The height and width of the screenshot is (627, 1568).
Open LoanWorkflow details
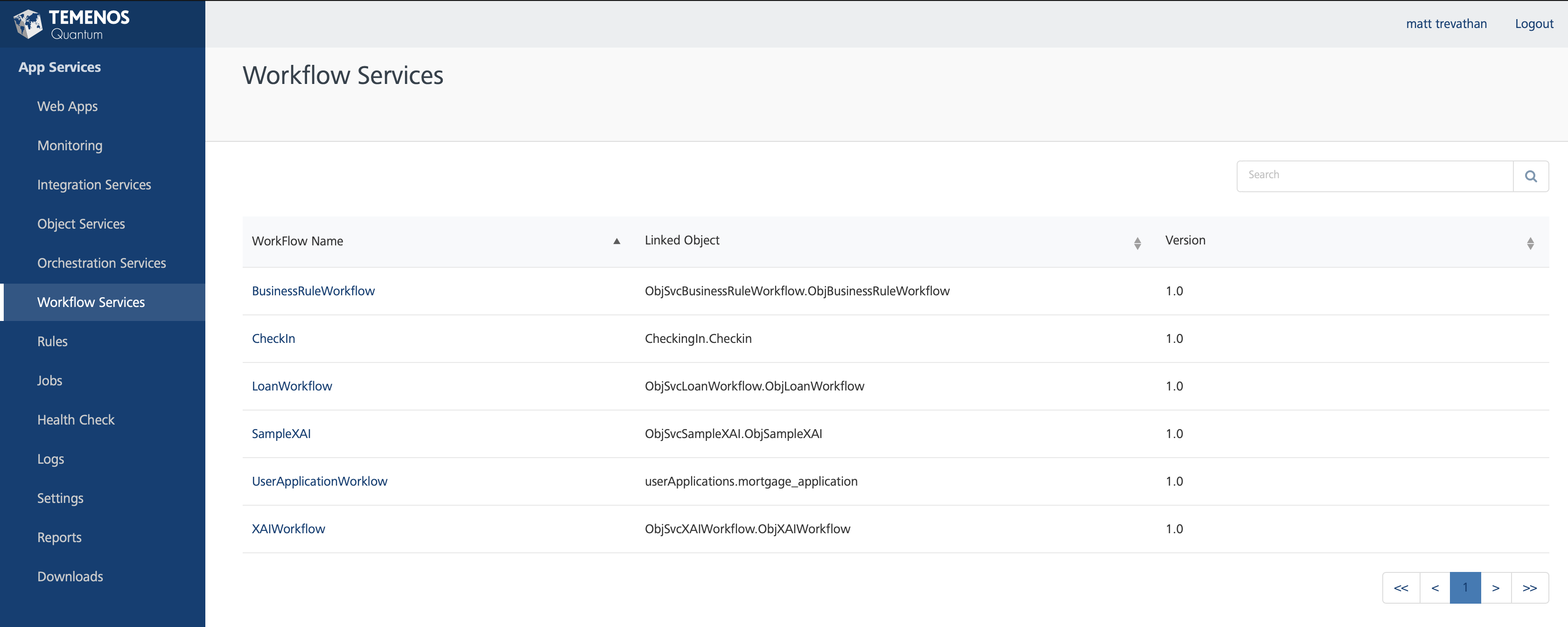[x=292, y=385]
